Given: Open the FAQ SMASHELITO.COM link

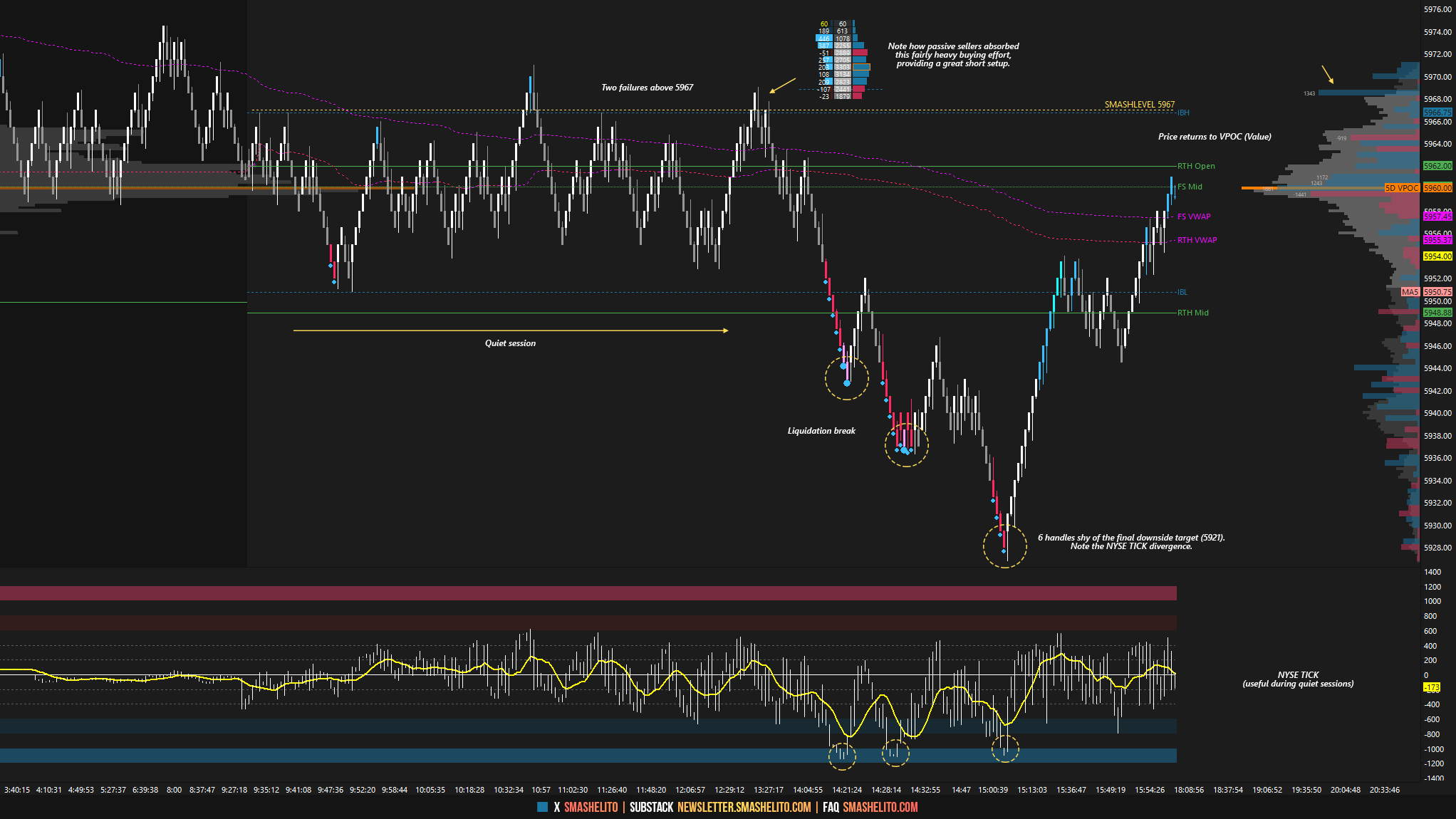Looking at the screenshot, I should 880,807.
